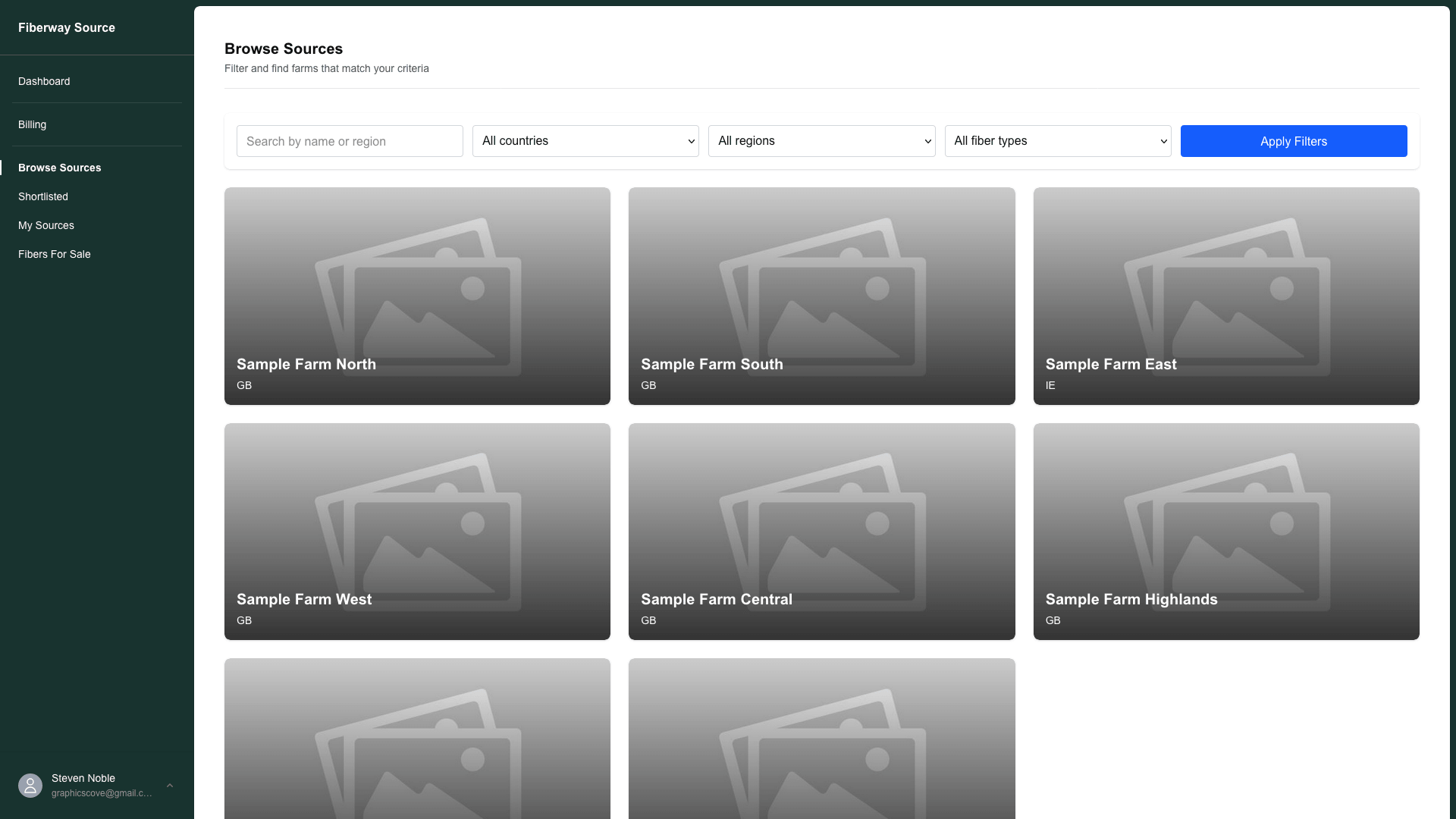1456x819 pixels.
Task: Click the Apply Filters button
Action: point(1294,141)
